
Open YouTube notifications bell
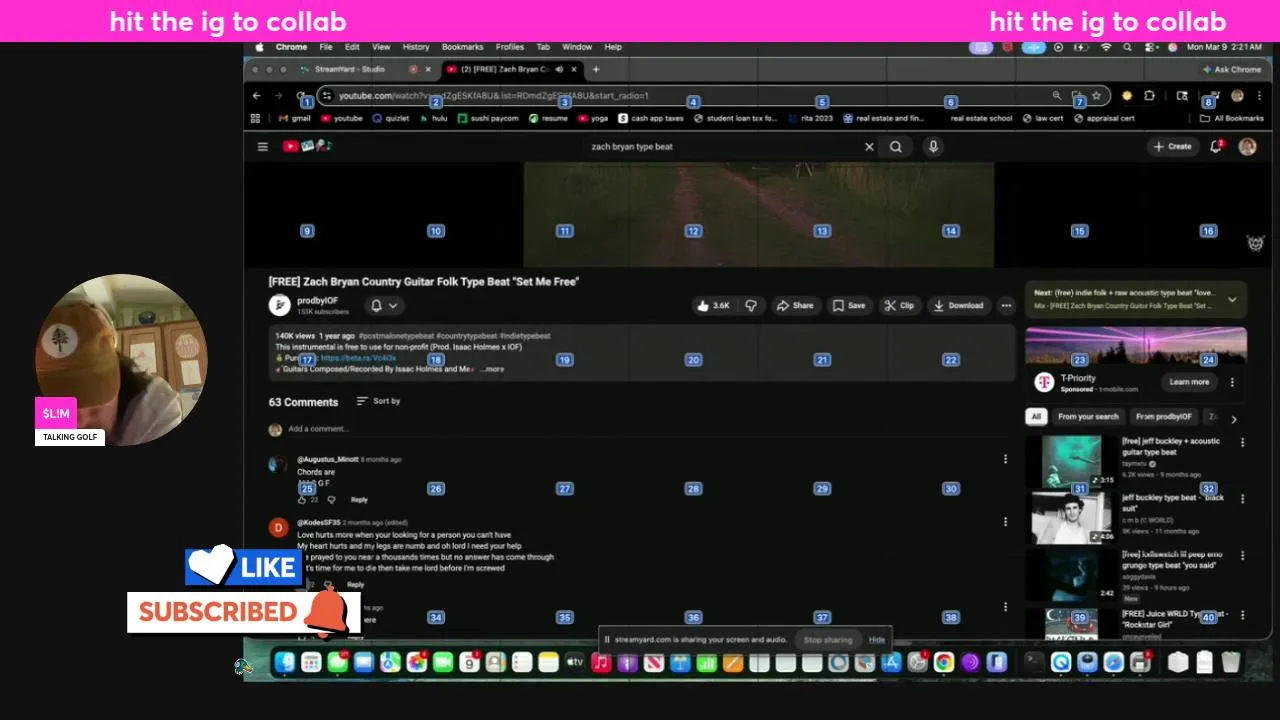[1217, 146]
